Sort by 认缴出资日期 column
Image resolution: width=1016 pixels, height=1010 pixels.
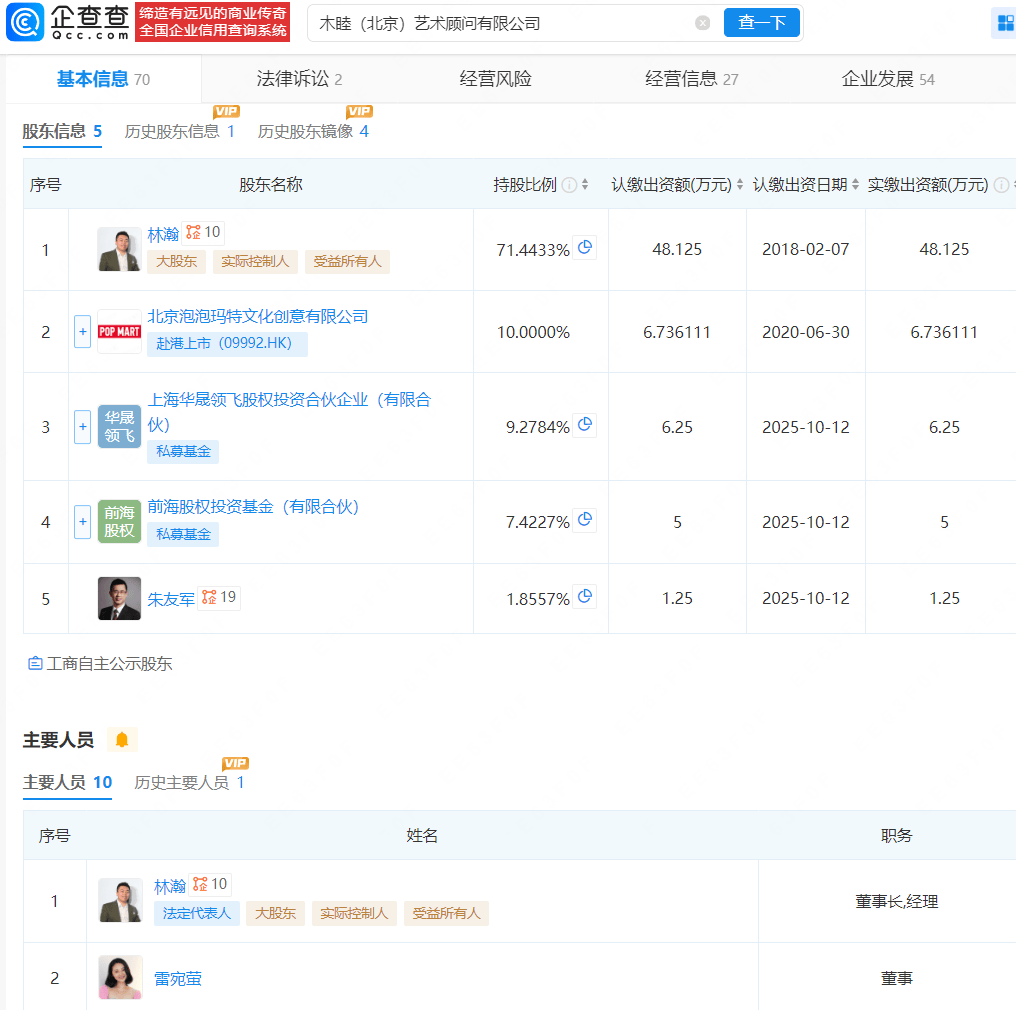pyautogui.click(x=855, y=185)
